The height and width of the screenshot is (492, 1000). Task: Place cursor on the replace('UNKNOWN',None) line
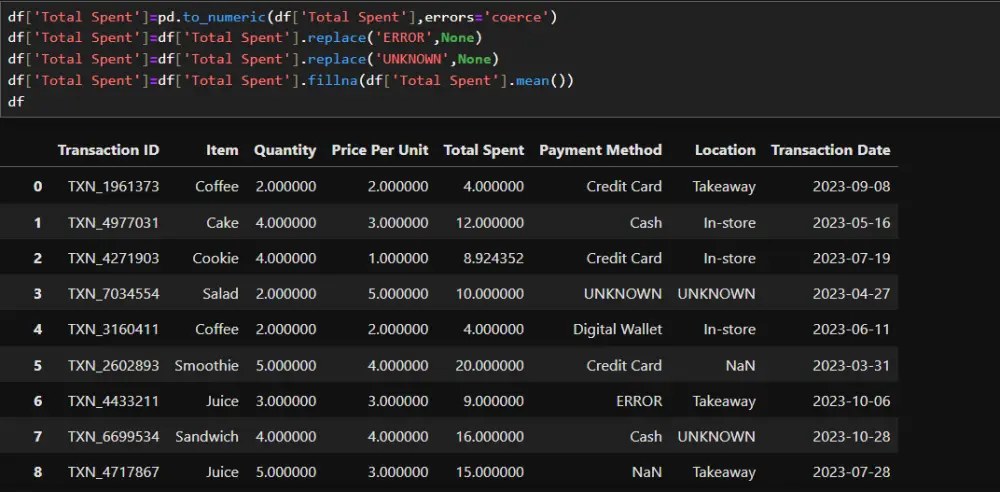253,59
